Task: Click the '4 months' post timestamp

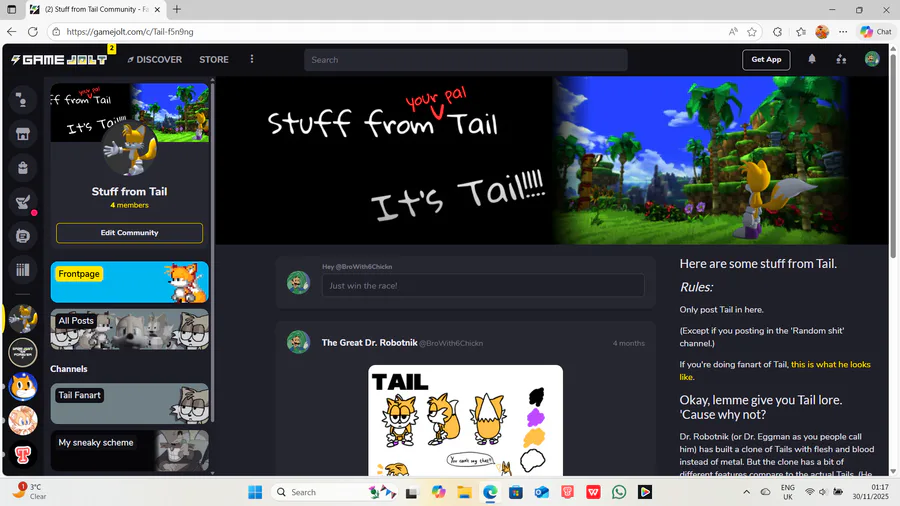Action: pos(629,343)
